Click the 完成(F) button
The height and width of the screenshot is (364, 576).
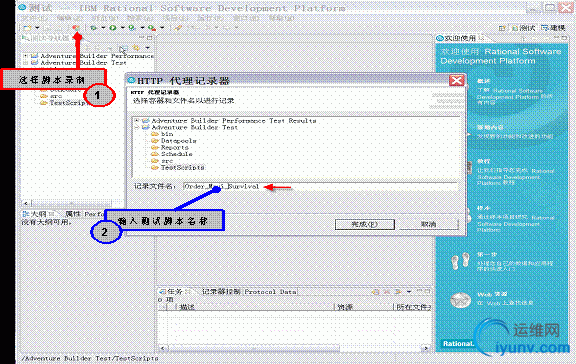pos(365,224)
